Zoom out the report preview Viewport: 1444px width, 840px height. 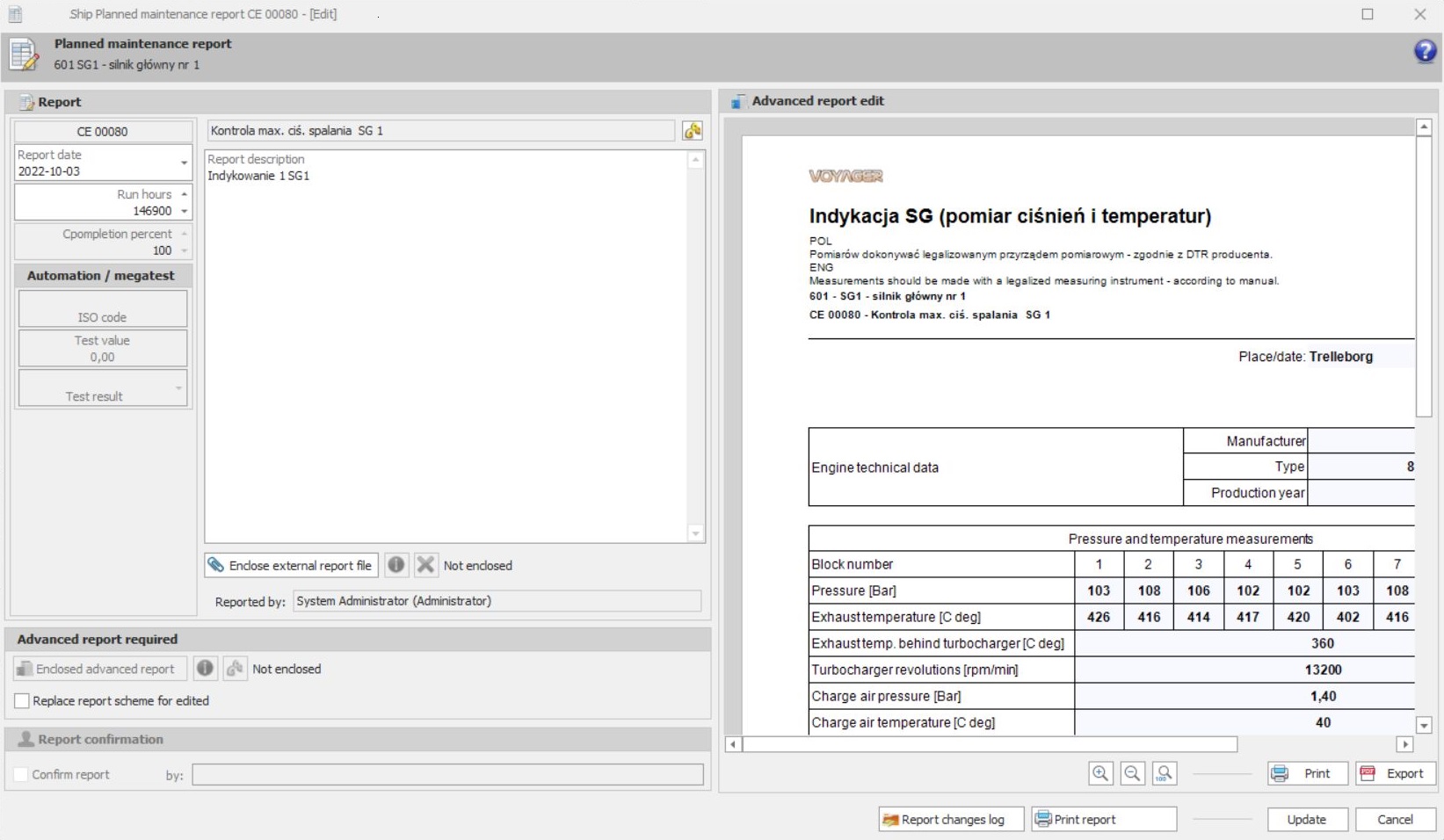pos(1133,773)
